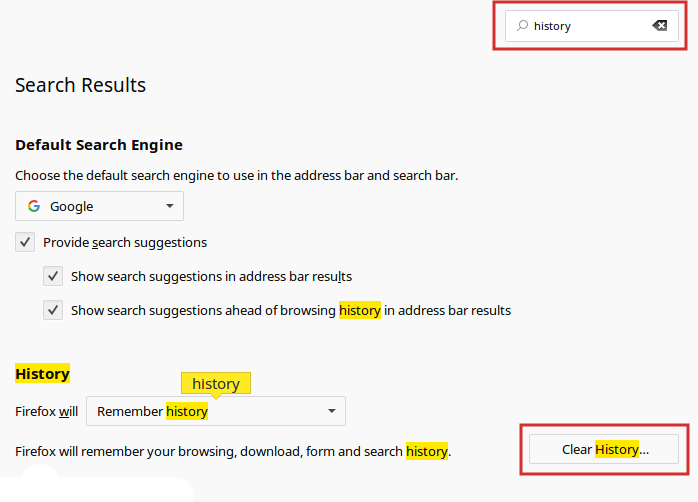Click the Search Results heading
This screenshot has height=502, width=698.
[x=81, y=85]
